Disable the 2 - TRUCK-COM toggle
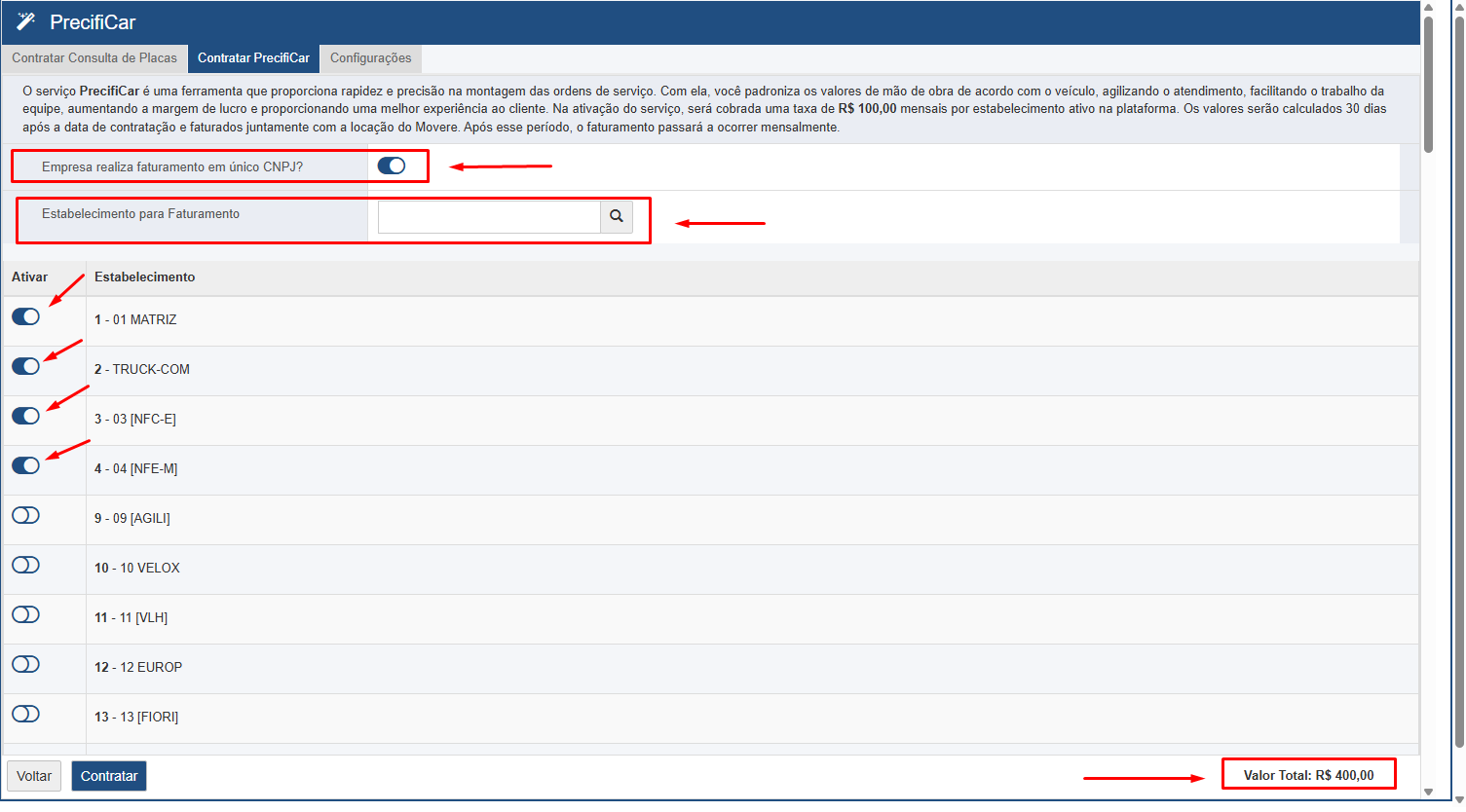The height and width of the screenshot is (812, 1466). pos(25,366)
